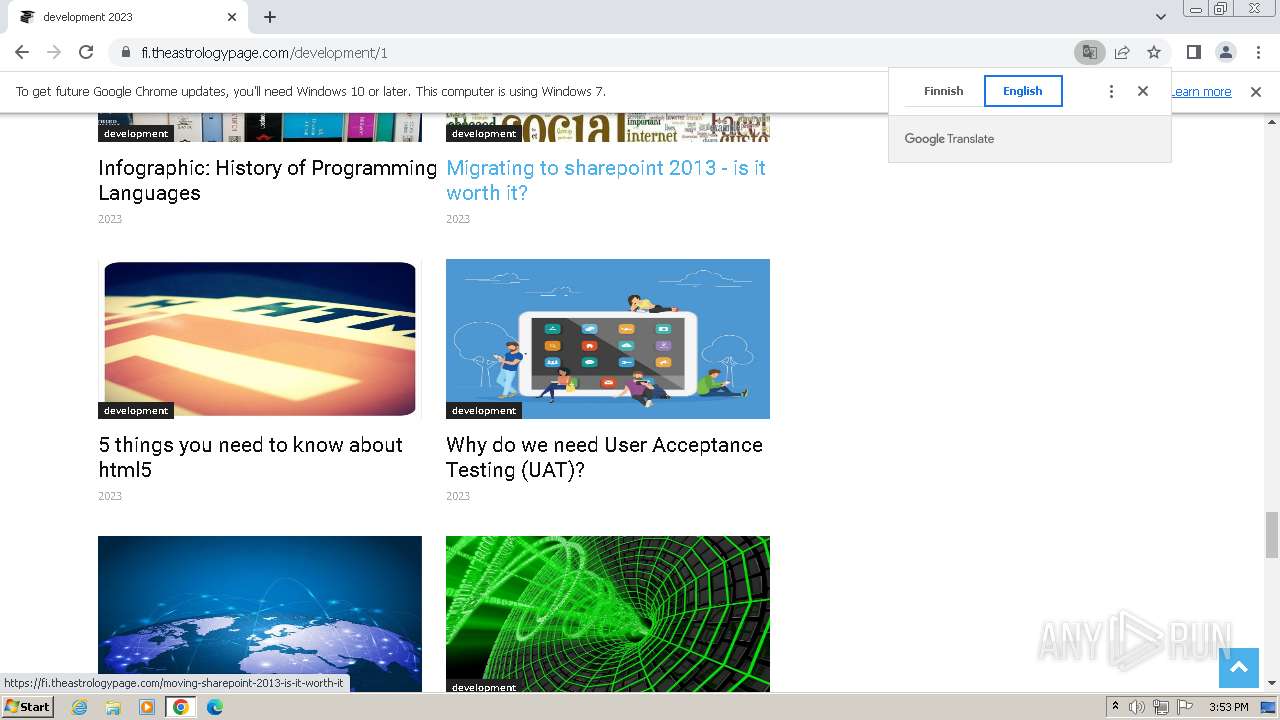Share this page icon
Viewport: 1280px width, 720px height.
(x=1122, y=52)
